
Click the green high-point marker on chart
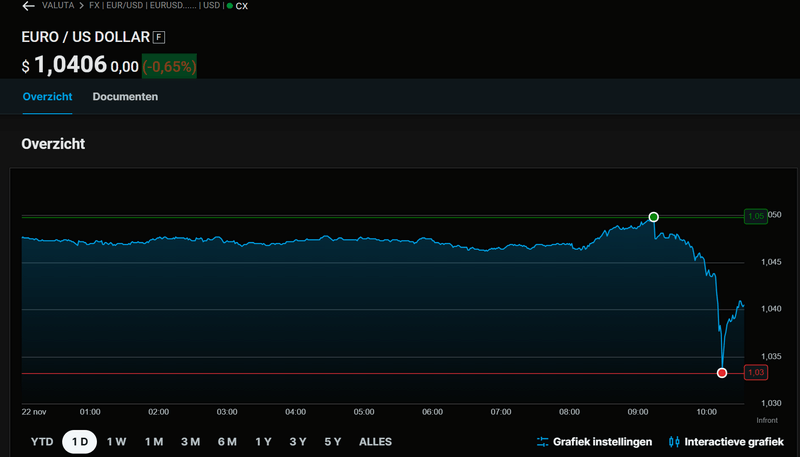654,217
